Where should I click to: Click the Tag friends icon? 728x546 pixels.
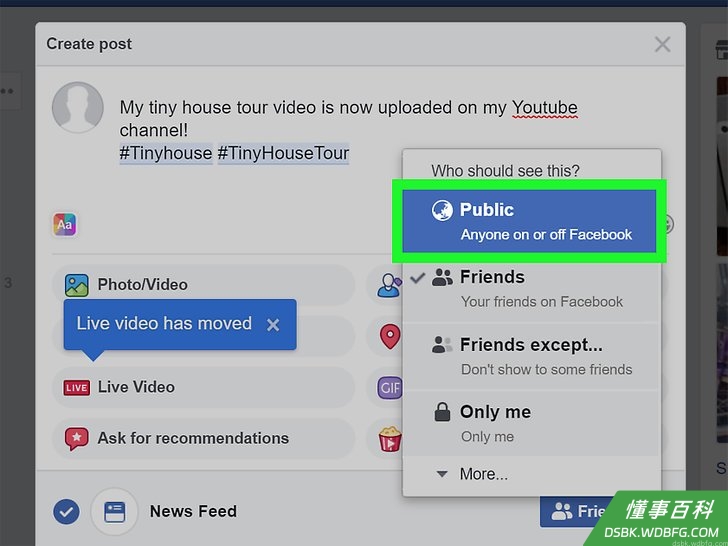click(x=389, y=285)
